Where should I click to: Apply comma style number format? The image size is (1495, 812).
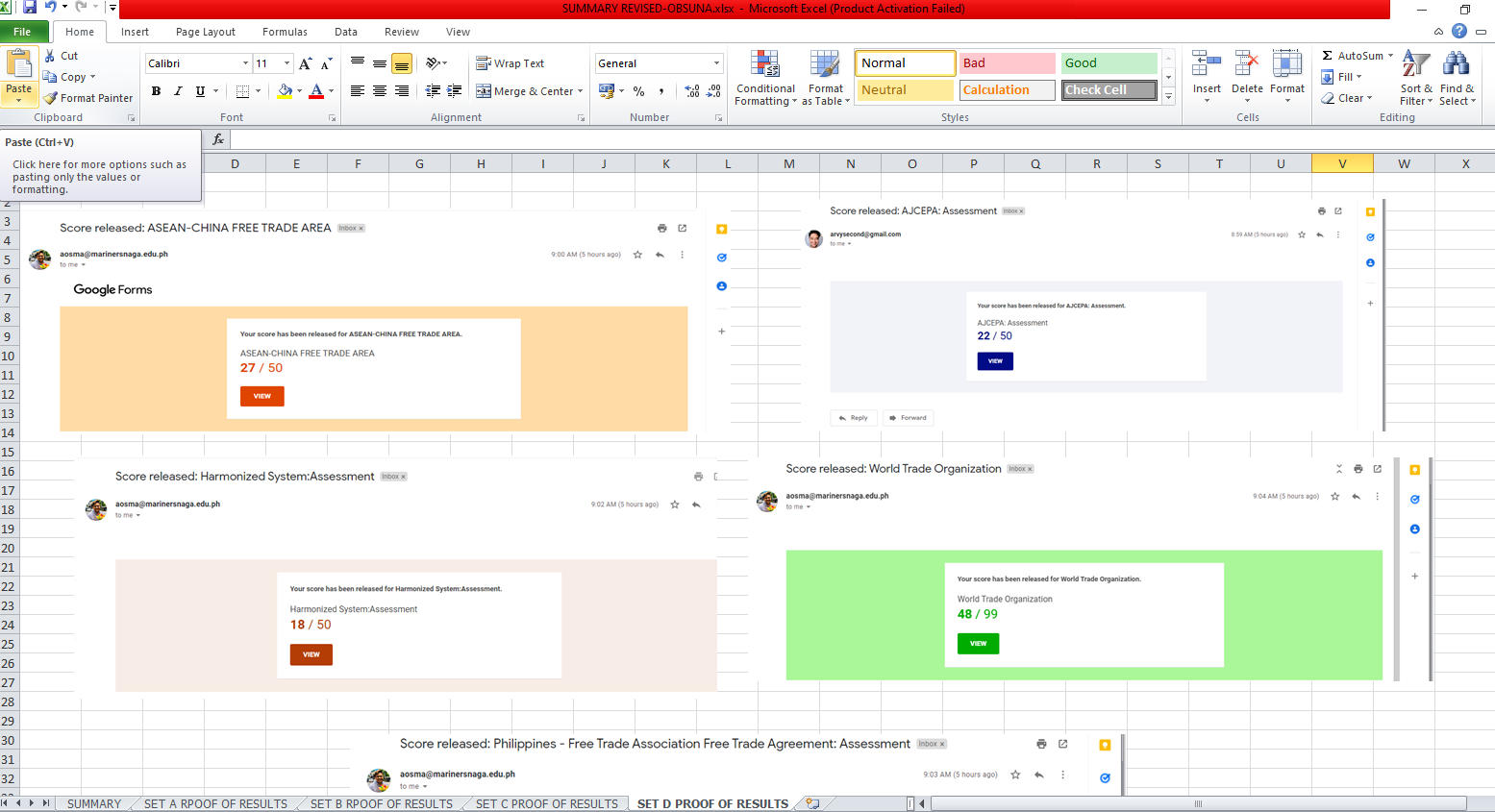[661, 91]
